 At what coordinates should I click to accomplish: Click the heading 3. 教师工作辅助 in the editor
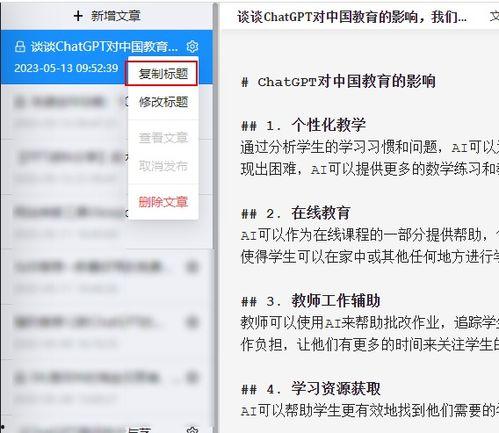click(x=323, y=301)
